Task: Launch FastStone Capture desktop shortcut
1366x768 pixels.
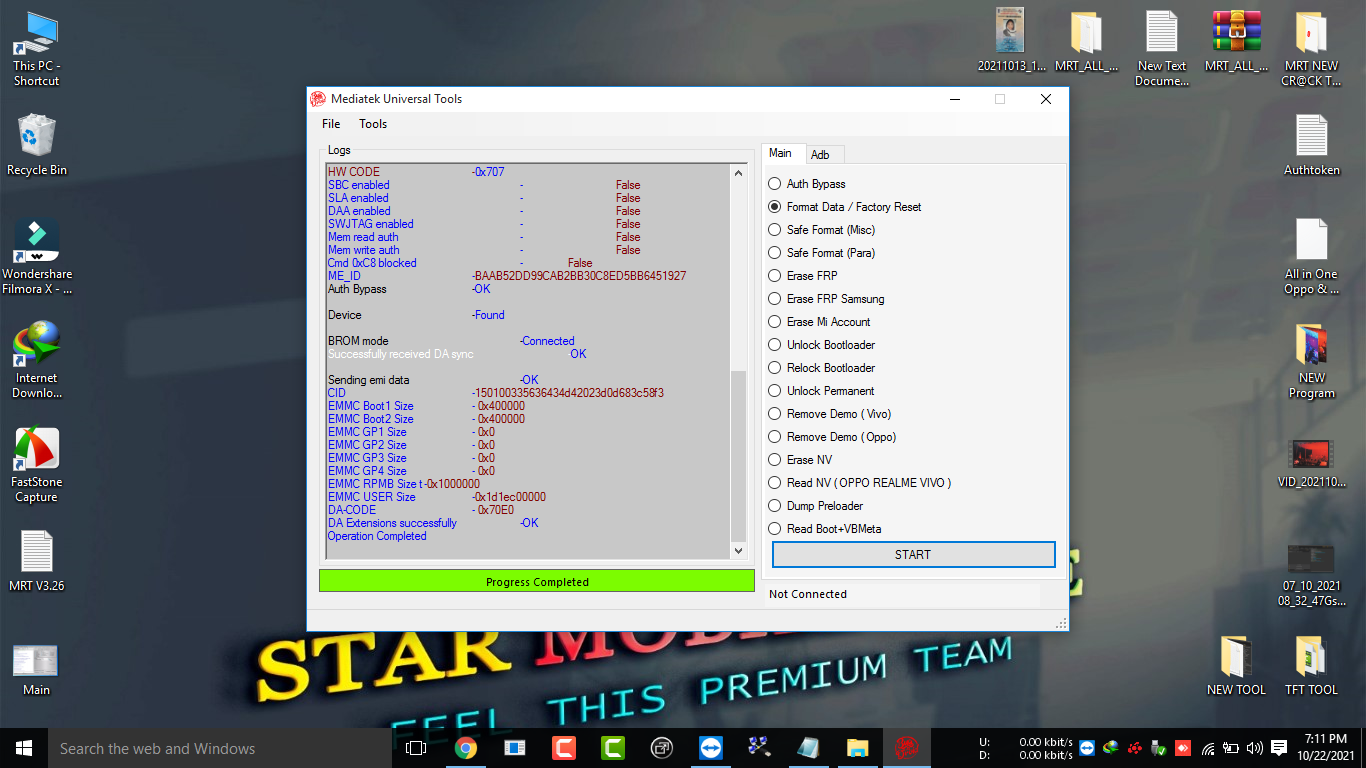Action: pos(37,464)
